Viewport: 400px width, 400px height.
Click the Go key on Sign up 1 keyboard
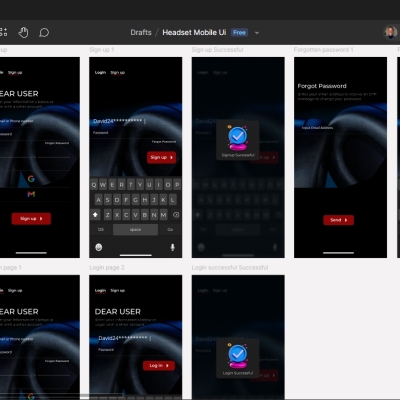[x=170, y=230]
